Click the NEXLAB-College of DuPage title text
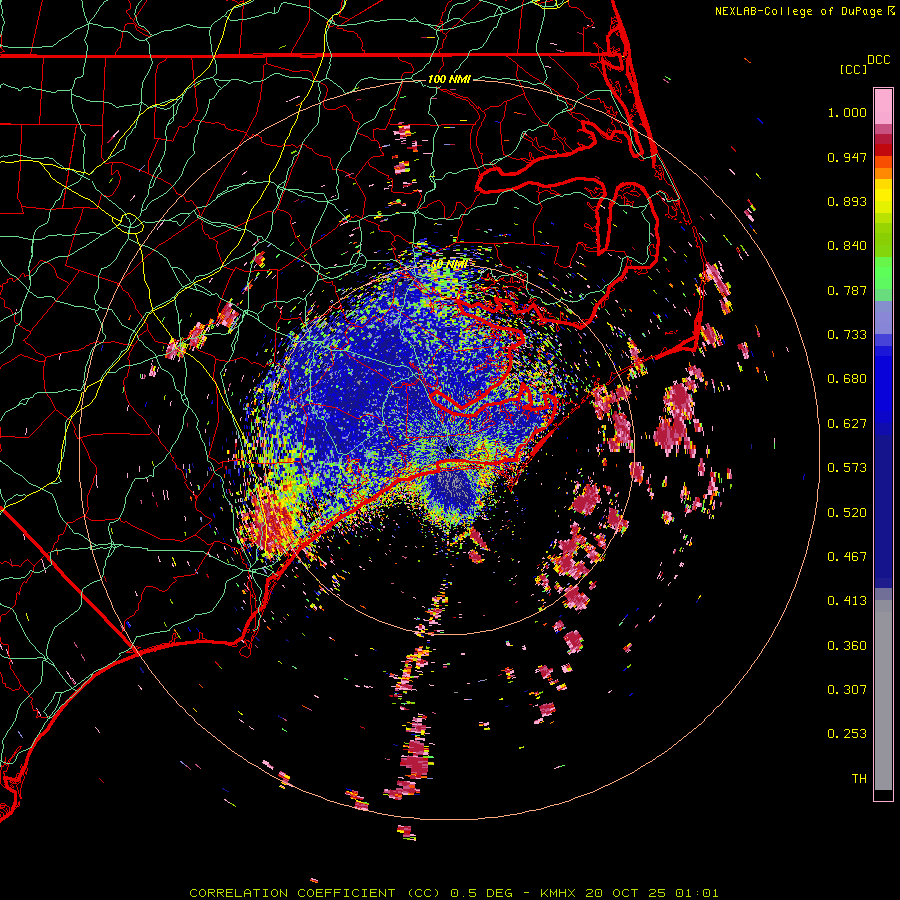This screenshot has height=900, width=900. coord(802,11)
